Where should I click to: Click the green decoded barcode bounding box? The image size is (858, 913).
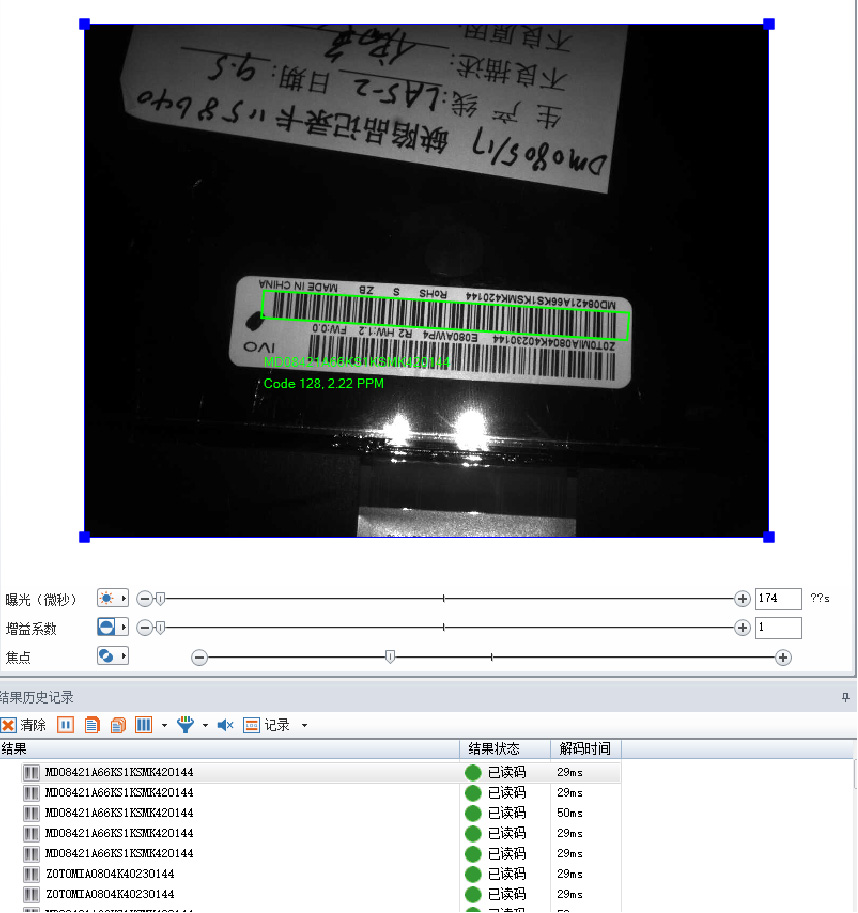coord(445,315)
